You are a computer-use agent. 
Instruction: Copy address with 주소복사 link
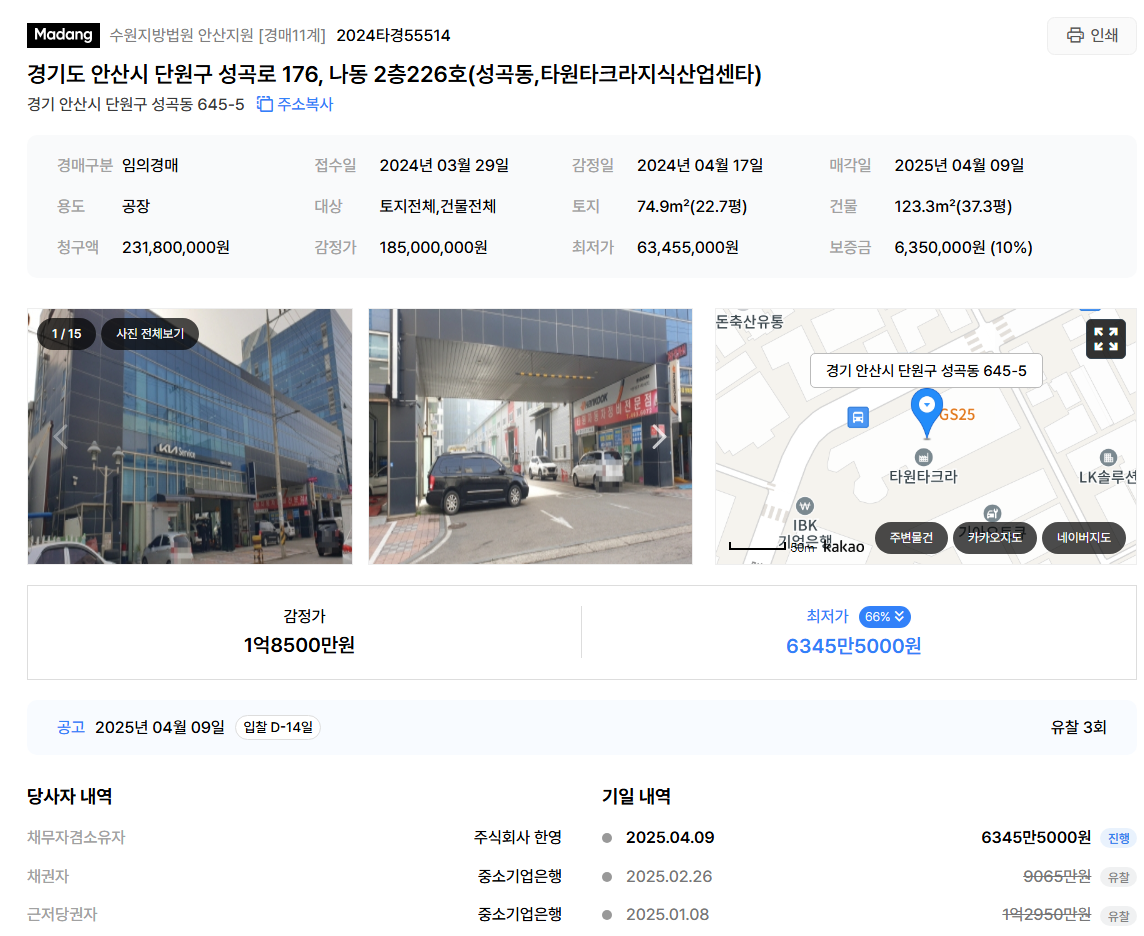click(x=295, y=104)
